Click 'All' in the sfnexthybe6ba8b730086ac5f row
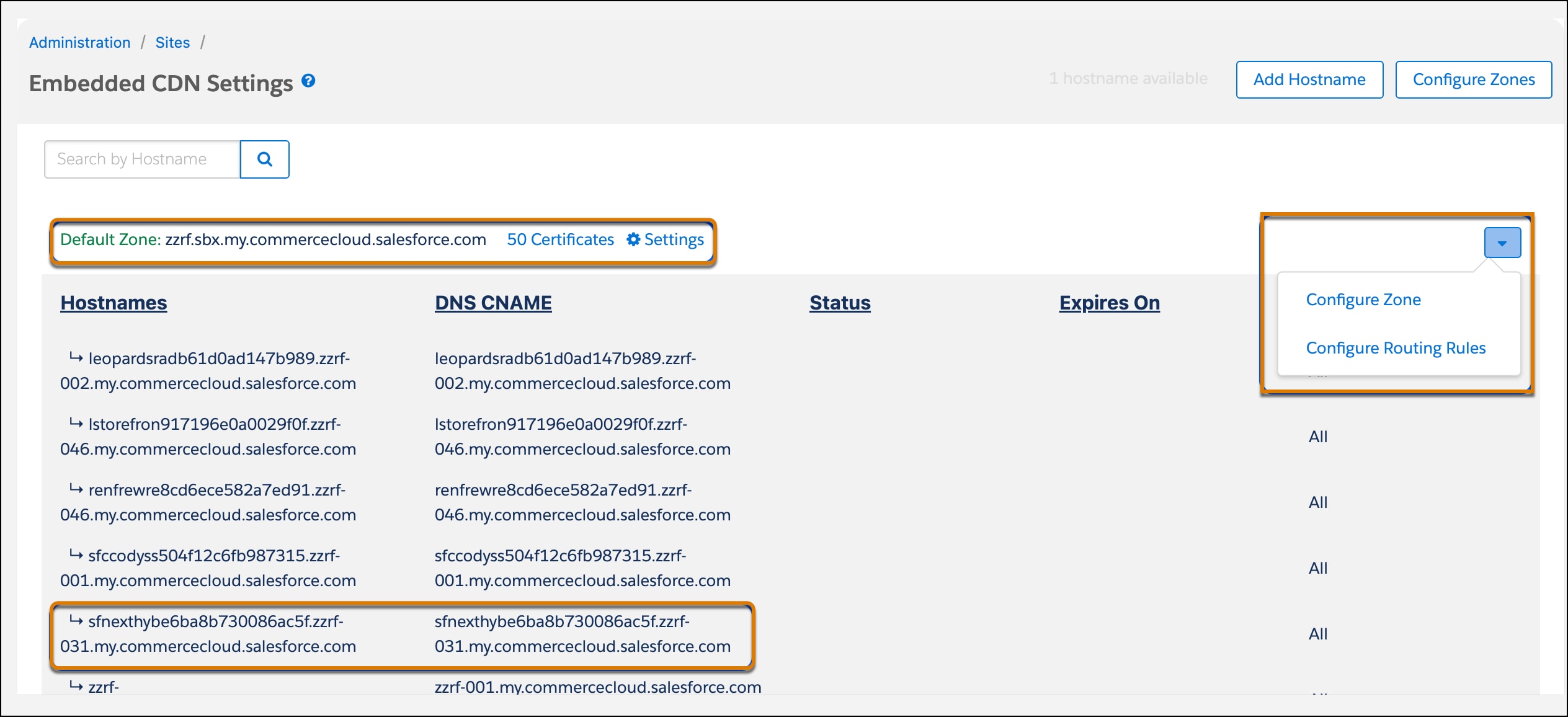The height and width of the screenshot is (717, 1568). coord(1318,634)
